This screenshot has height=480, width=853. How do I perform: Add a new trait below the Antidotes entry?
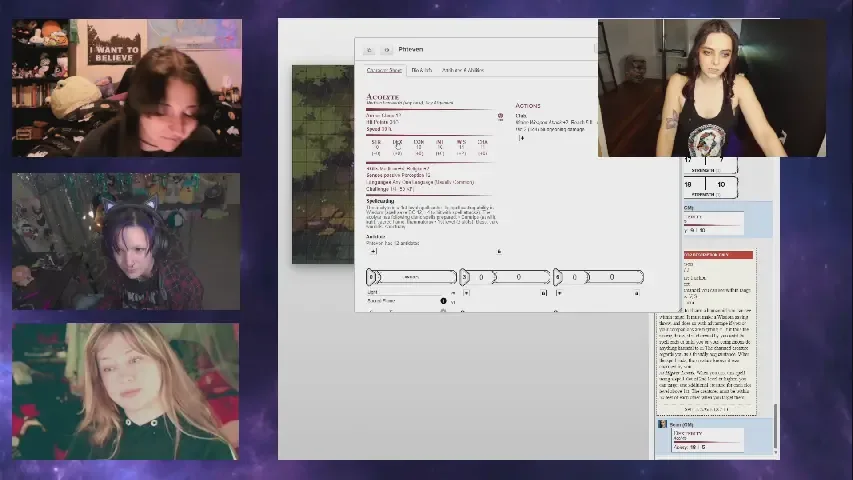click(x=373, y=252)
